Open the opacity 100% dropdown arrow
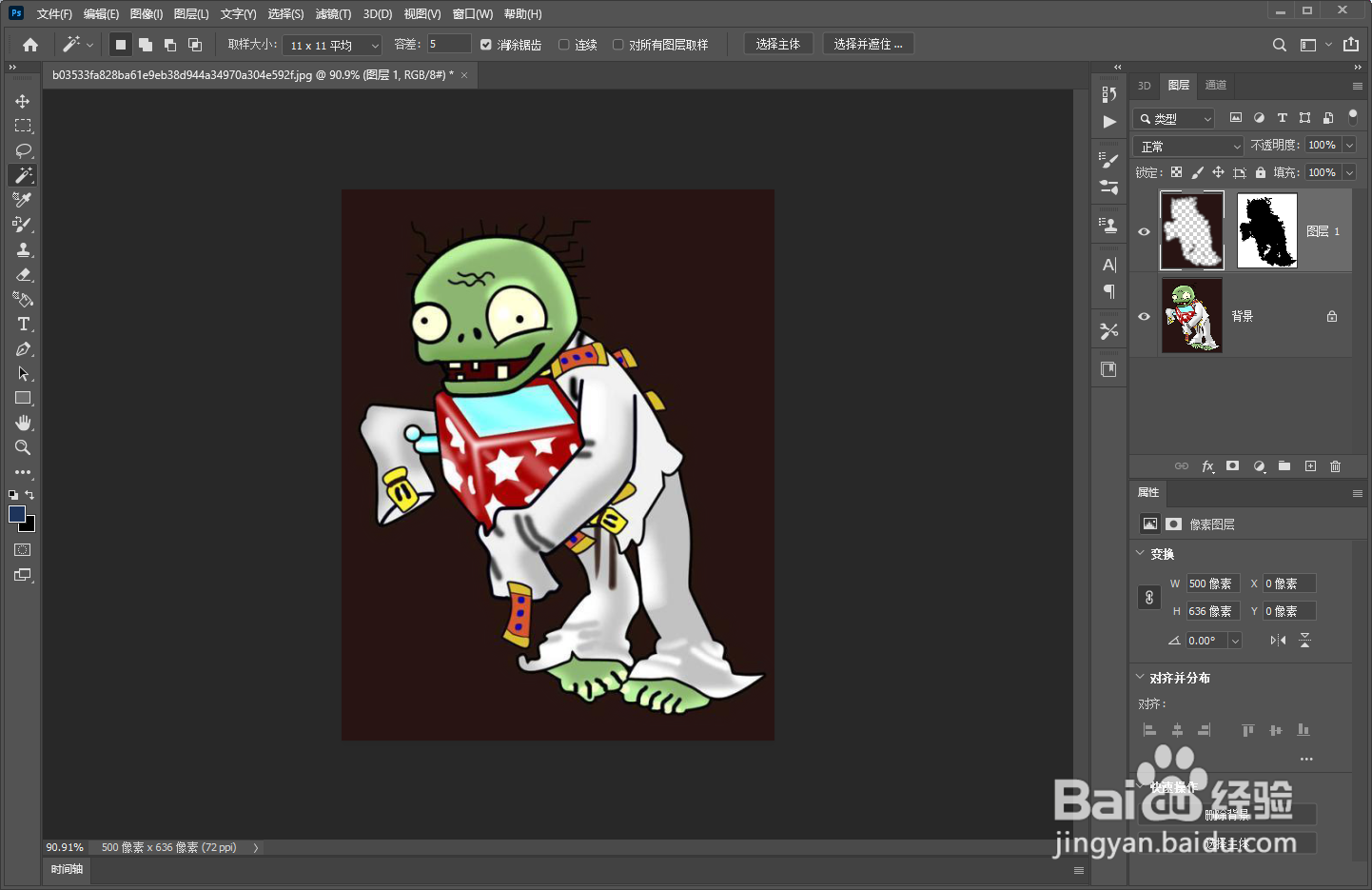 click(1349, 146)
